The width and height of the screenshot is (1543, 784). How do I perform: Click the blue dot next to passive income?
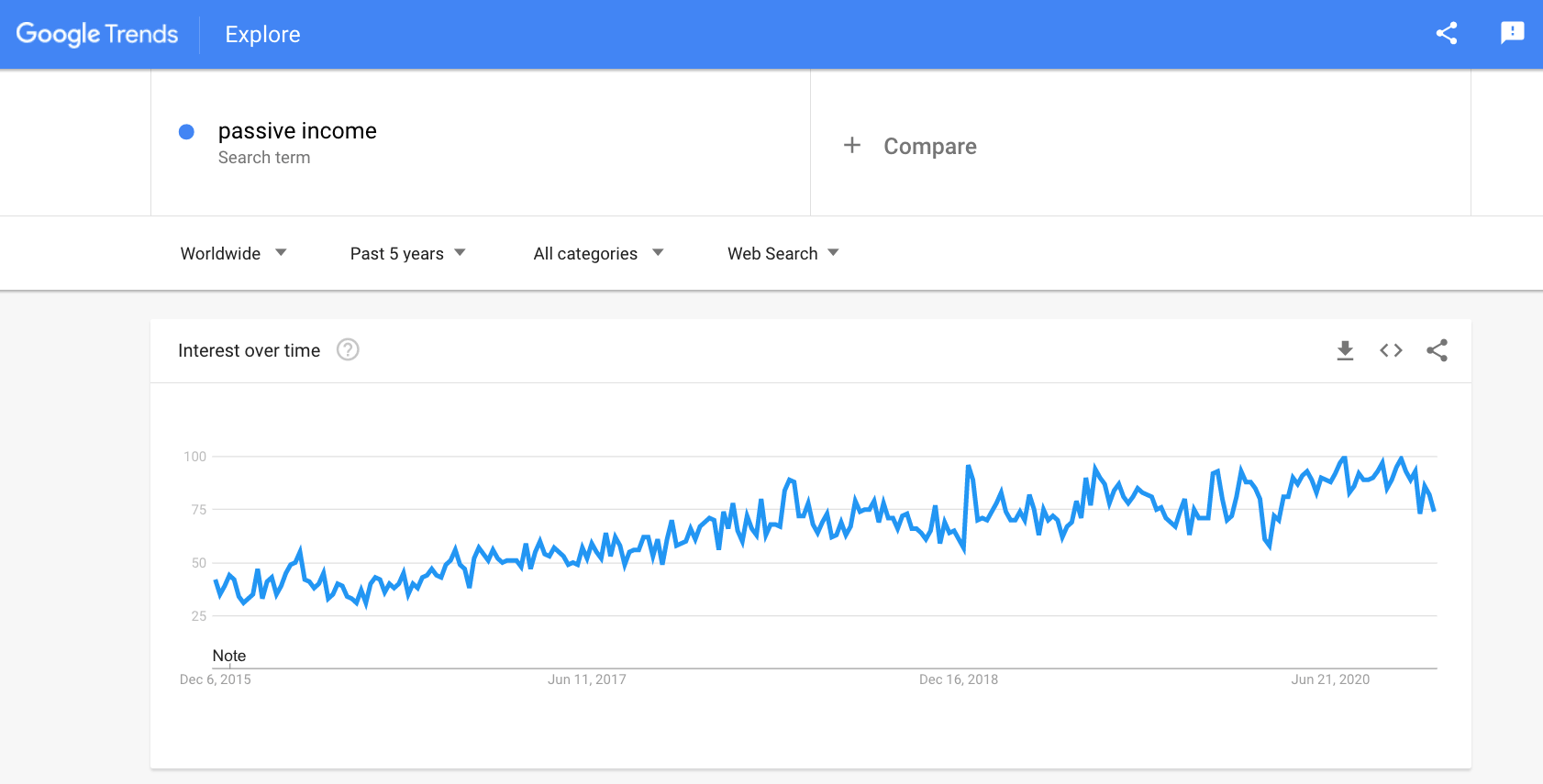pos(186,132)
